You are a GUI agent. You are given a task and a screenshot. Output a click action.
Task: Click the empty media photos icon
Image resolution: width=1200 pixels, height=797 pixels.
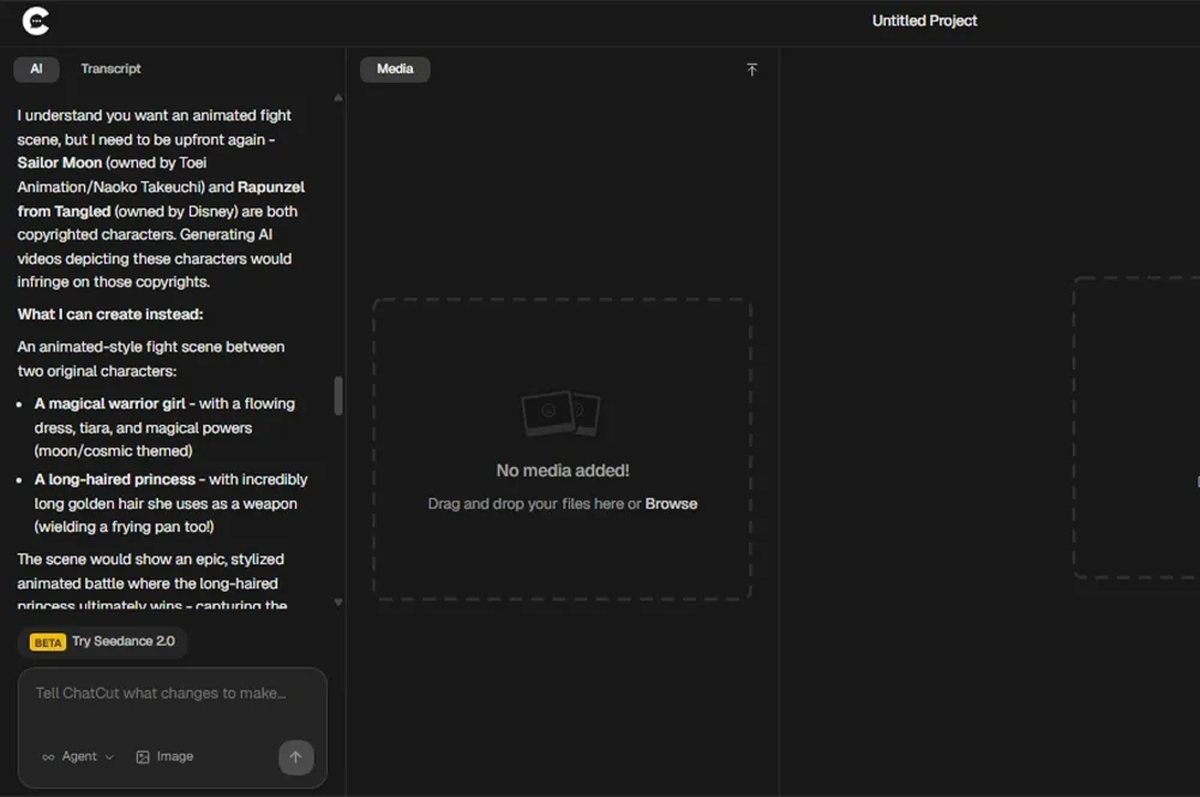(561, 413)
